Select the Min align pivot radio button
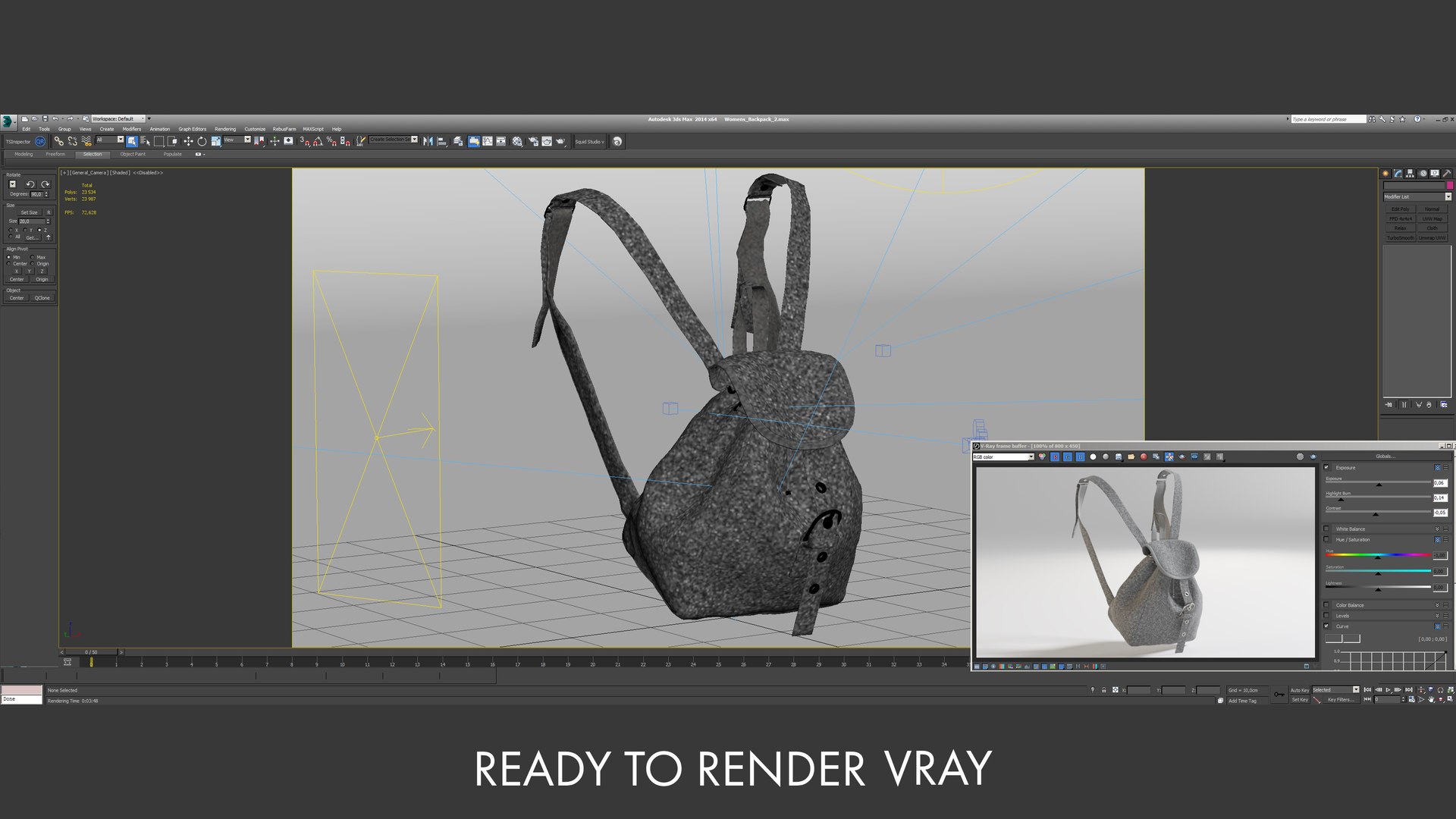 [9, 257]
